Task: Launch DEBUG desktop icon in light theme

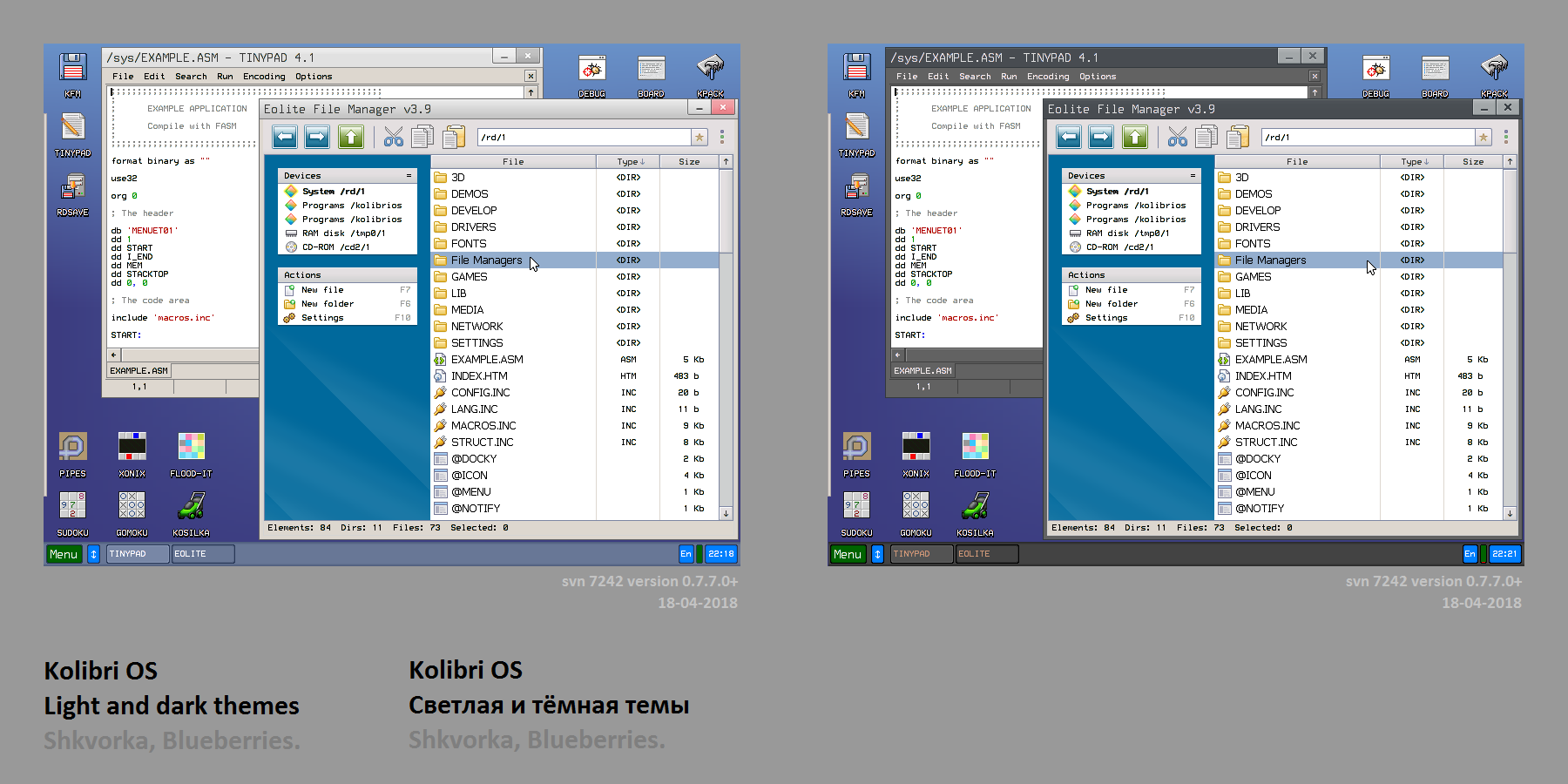Action: [592, 76]
